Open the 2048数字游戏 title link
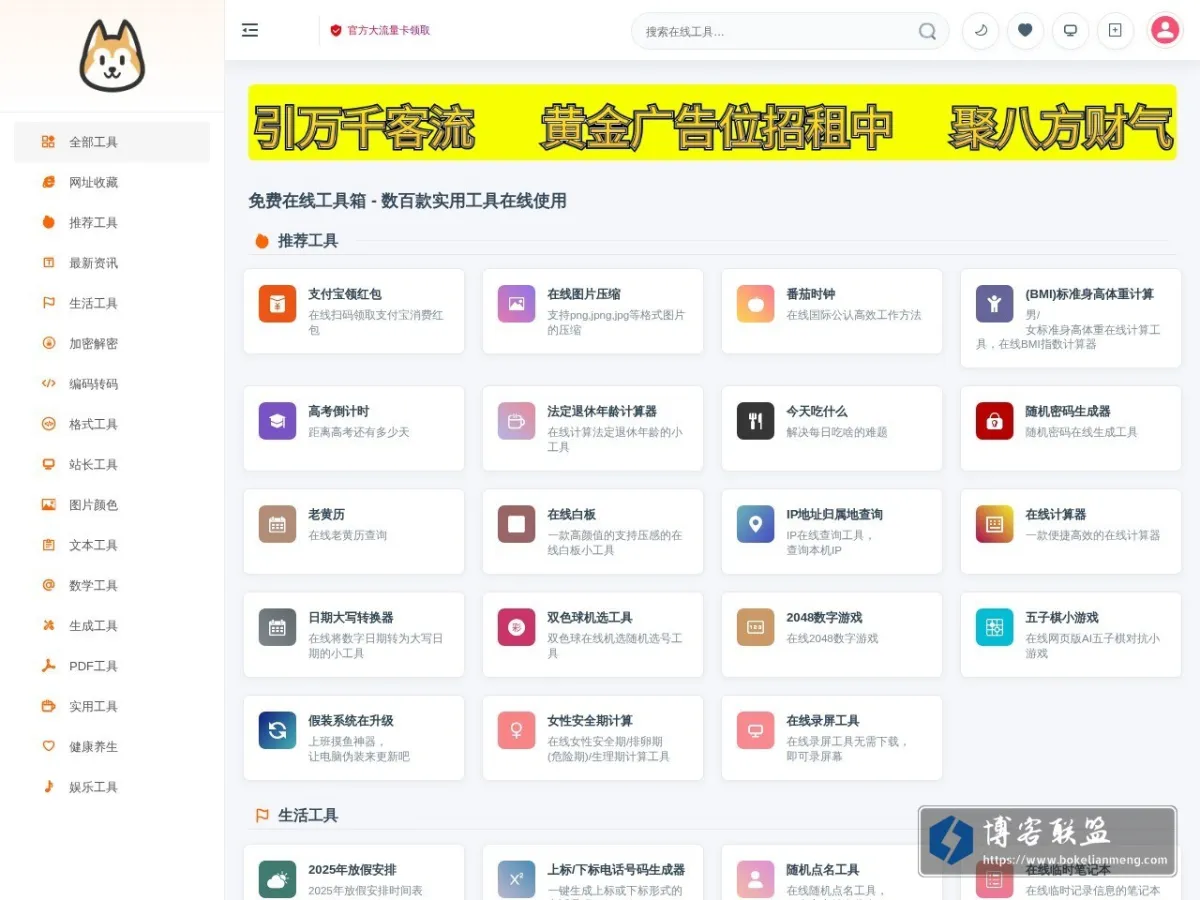Screen dimensions: 1200x900 pyautogui.click(x=824, y=617)
